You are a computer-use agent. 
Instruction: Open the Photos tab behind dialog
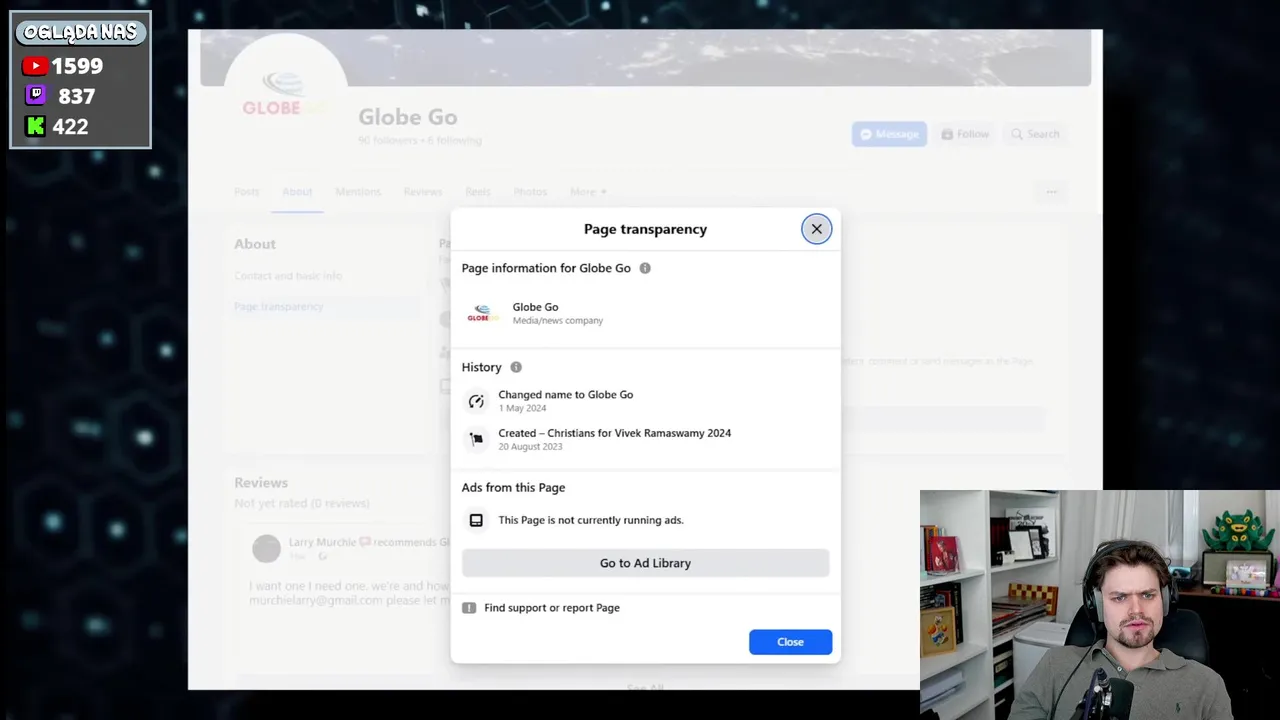click(530, 192)
